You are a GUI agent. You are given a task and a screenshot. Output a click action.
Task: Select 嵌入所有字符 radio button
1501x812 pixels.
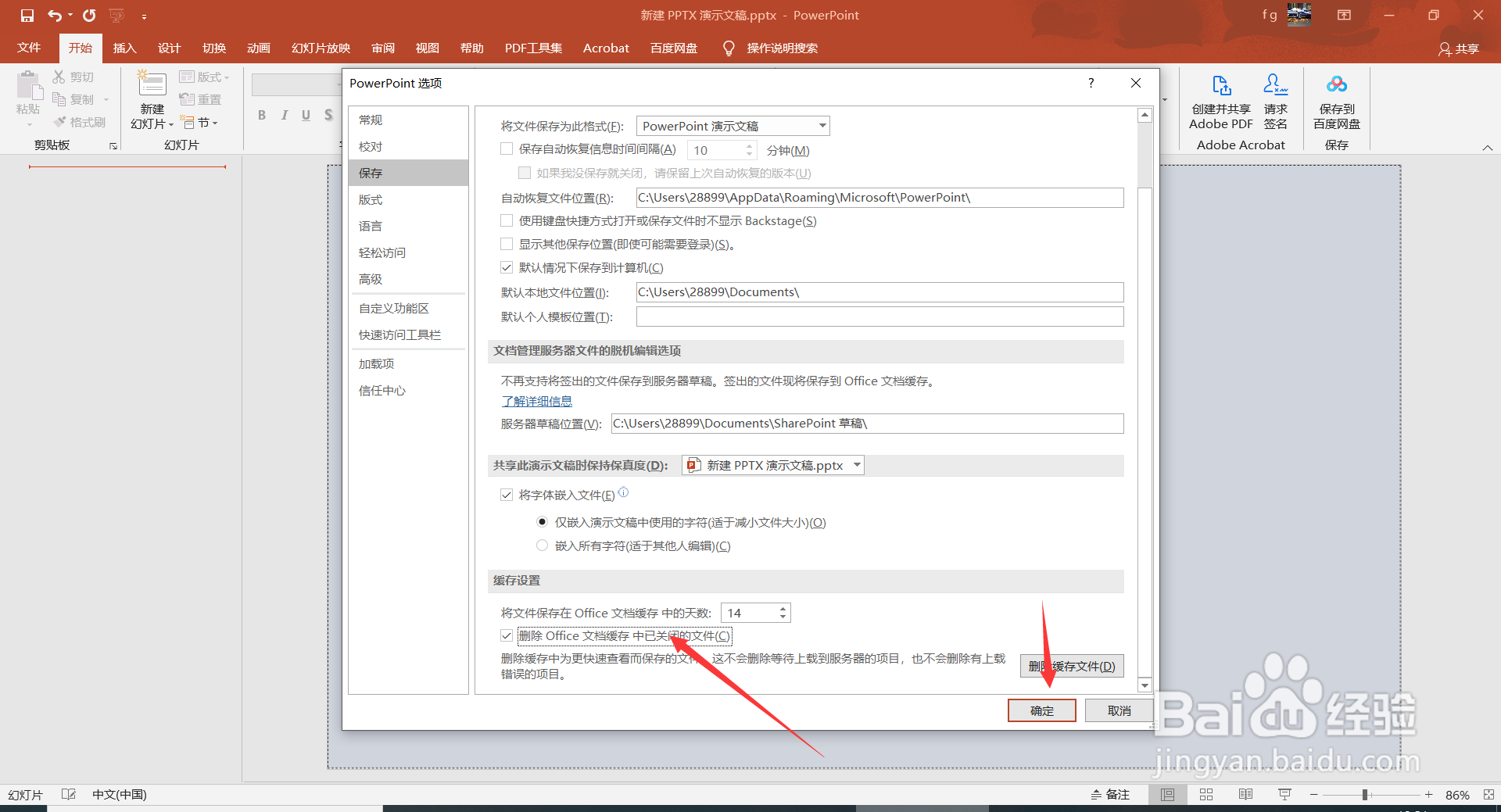tap(542, 545)
